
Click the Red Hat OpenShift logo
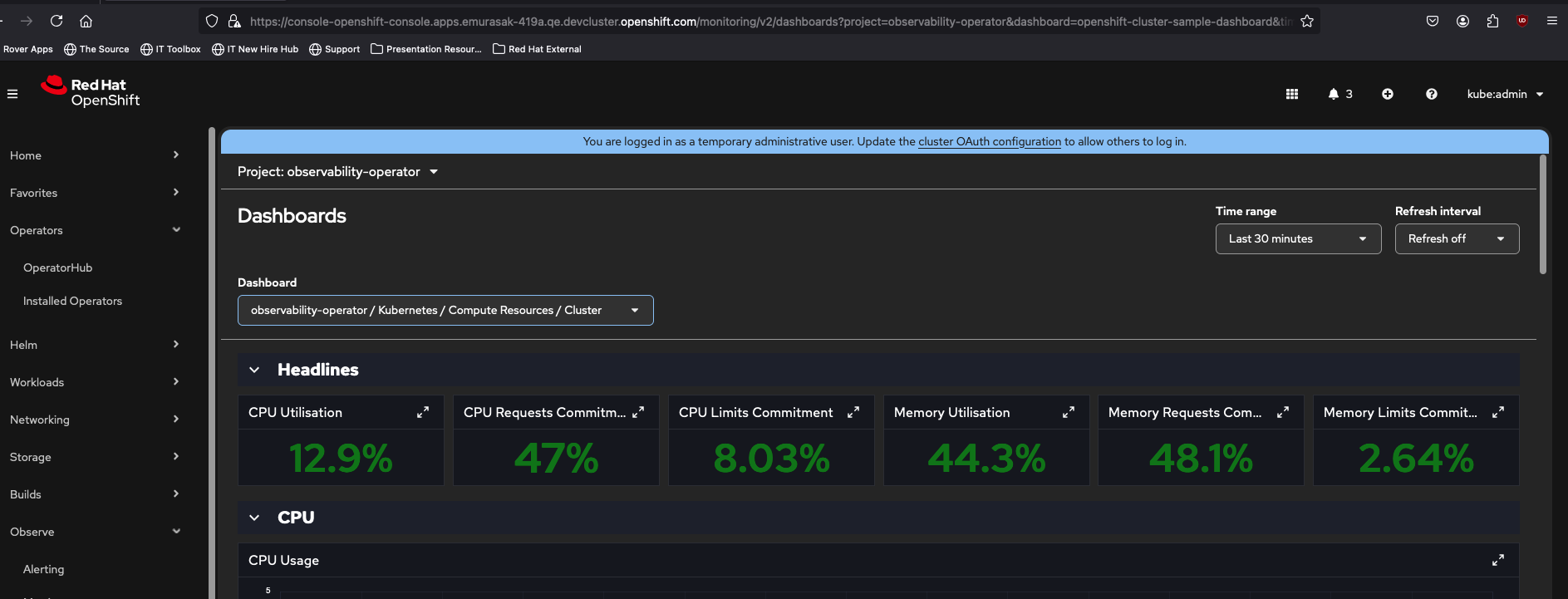tap(91, 91)
